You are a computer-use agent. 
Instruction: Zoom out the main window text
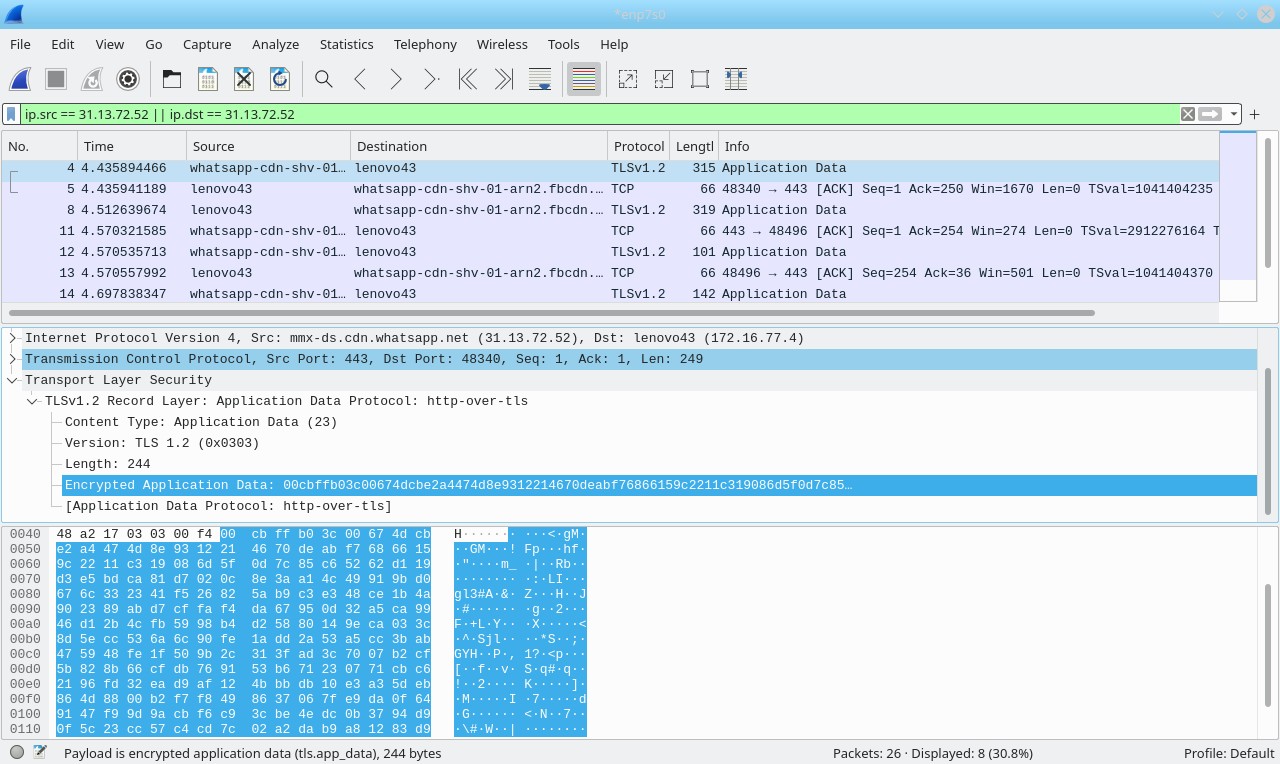664,79
